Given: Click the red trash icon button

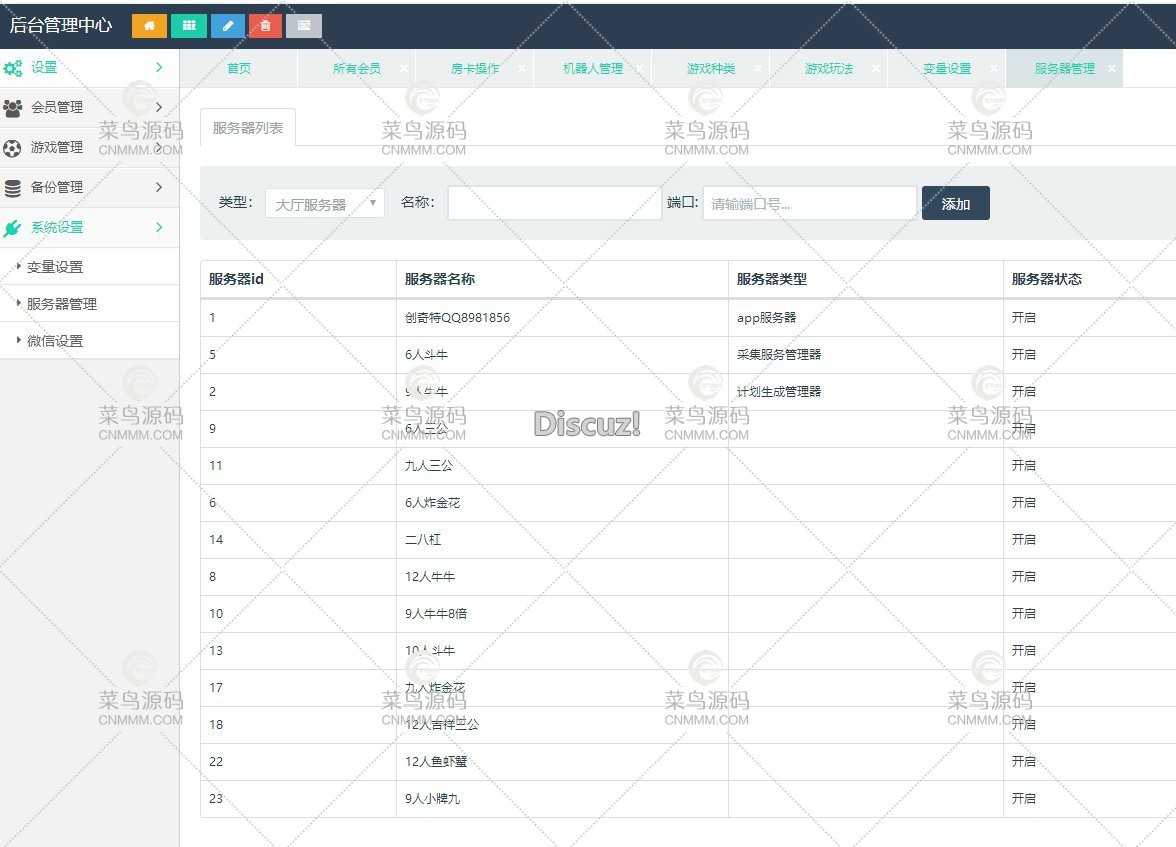Looking at the screenshot, I should tap(265, 26).
